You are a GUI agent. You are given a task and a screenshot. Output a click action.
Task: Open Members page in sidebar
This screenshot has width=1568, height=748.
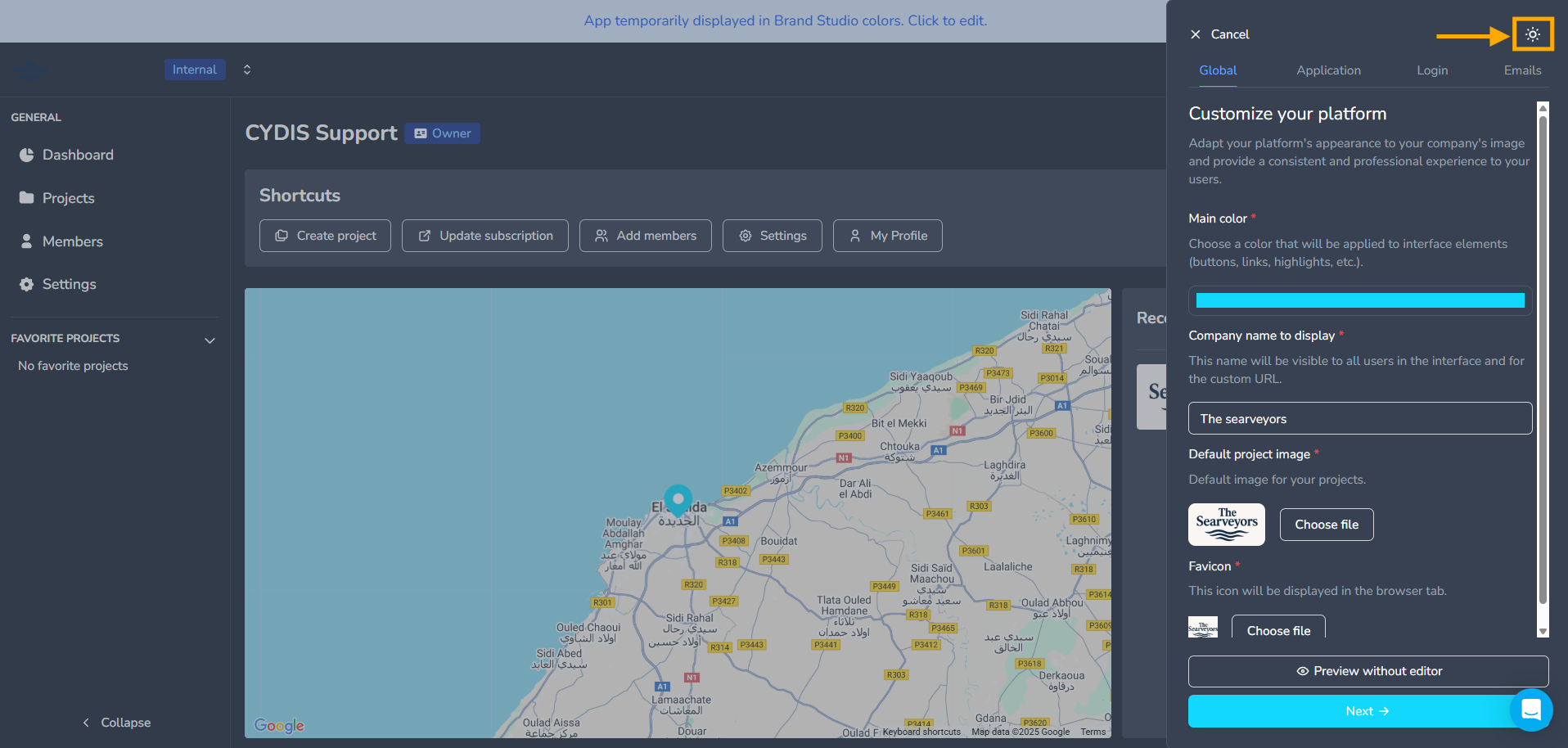72,241
